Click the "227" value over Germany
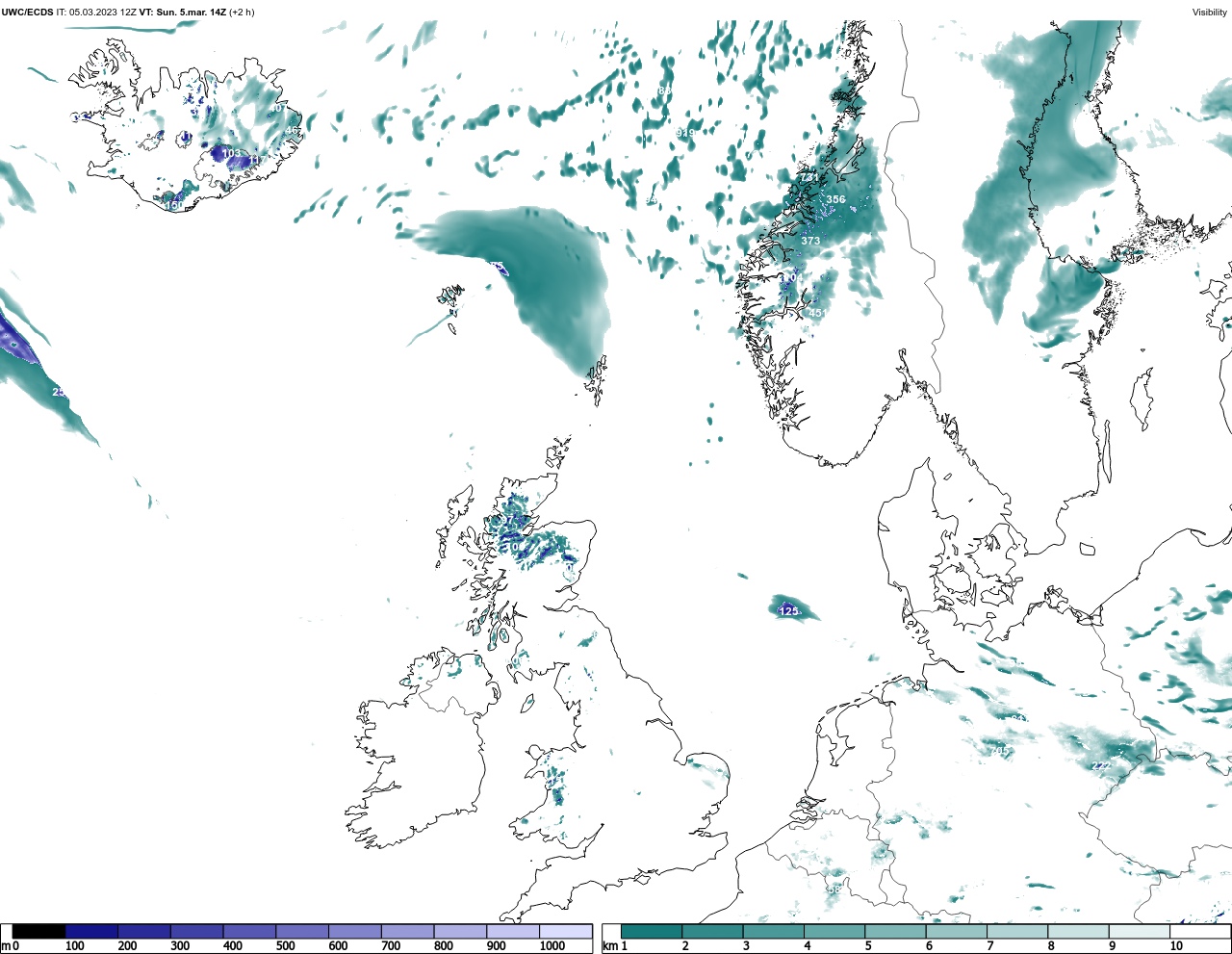The image size is (1232, 954). click(x=1101, y=766)
